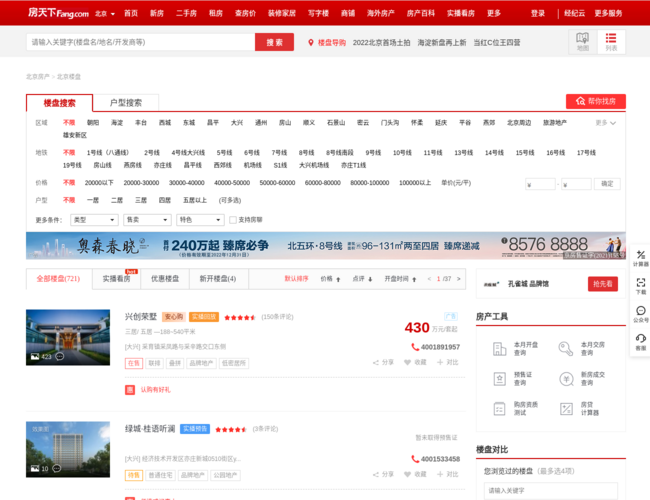Open the download app sidebar icon
Screen dimensions: 650x500
click(641, 283)
